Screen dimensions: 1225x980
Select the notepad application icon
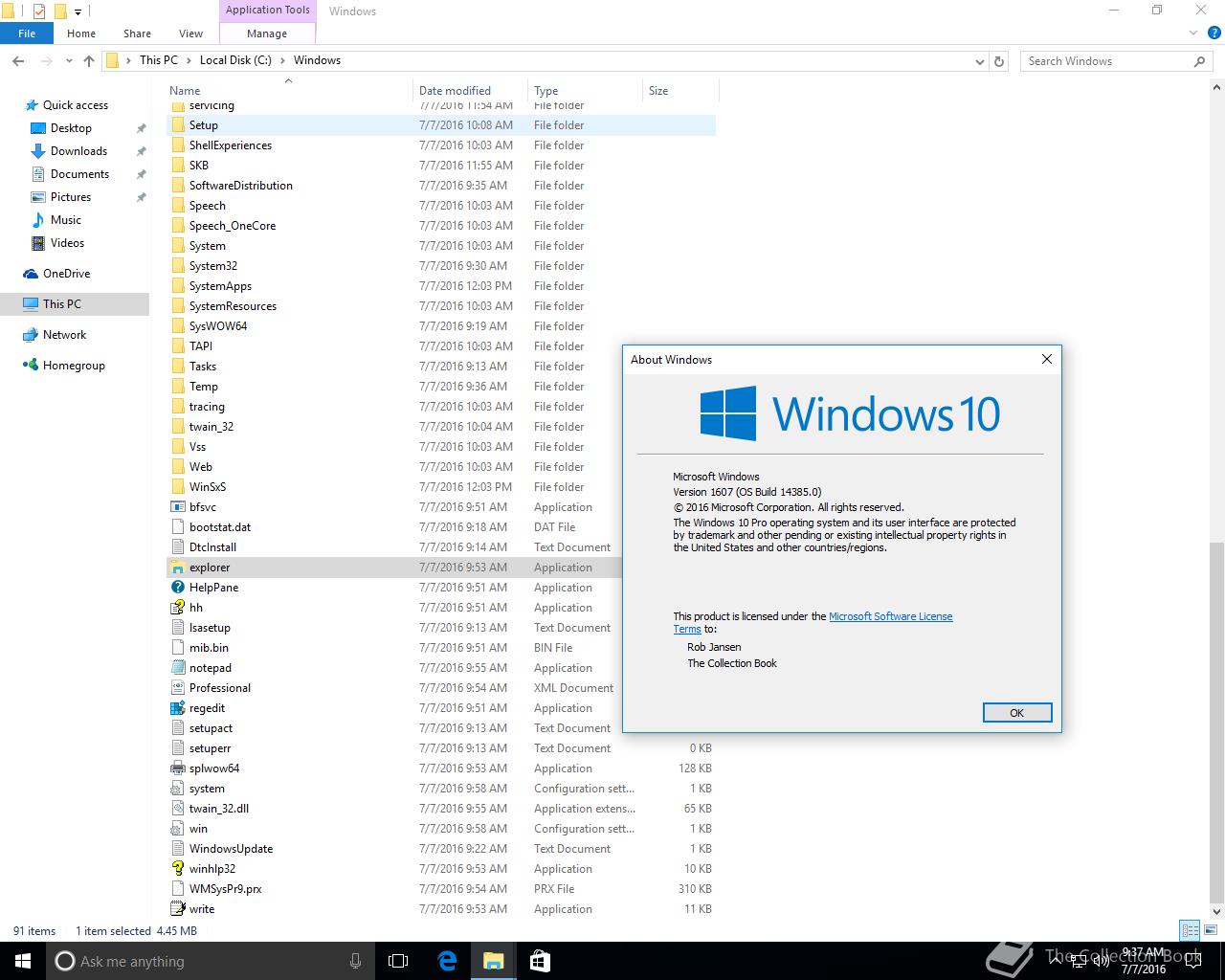[177, 668]
